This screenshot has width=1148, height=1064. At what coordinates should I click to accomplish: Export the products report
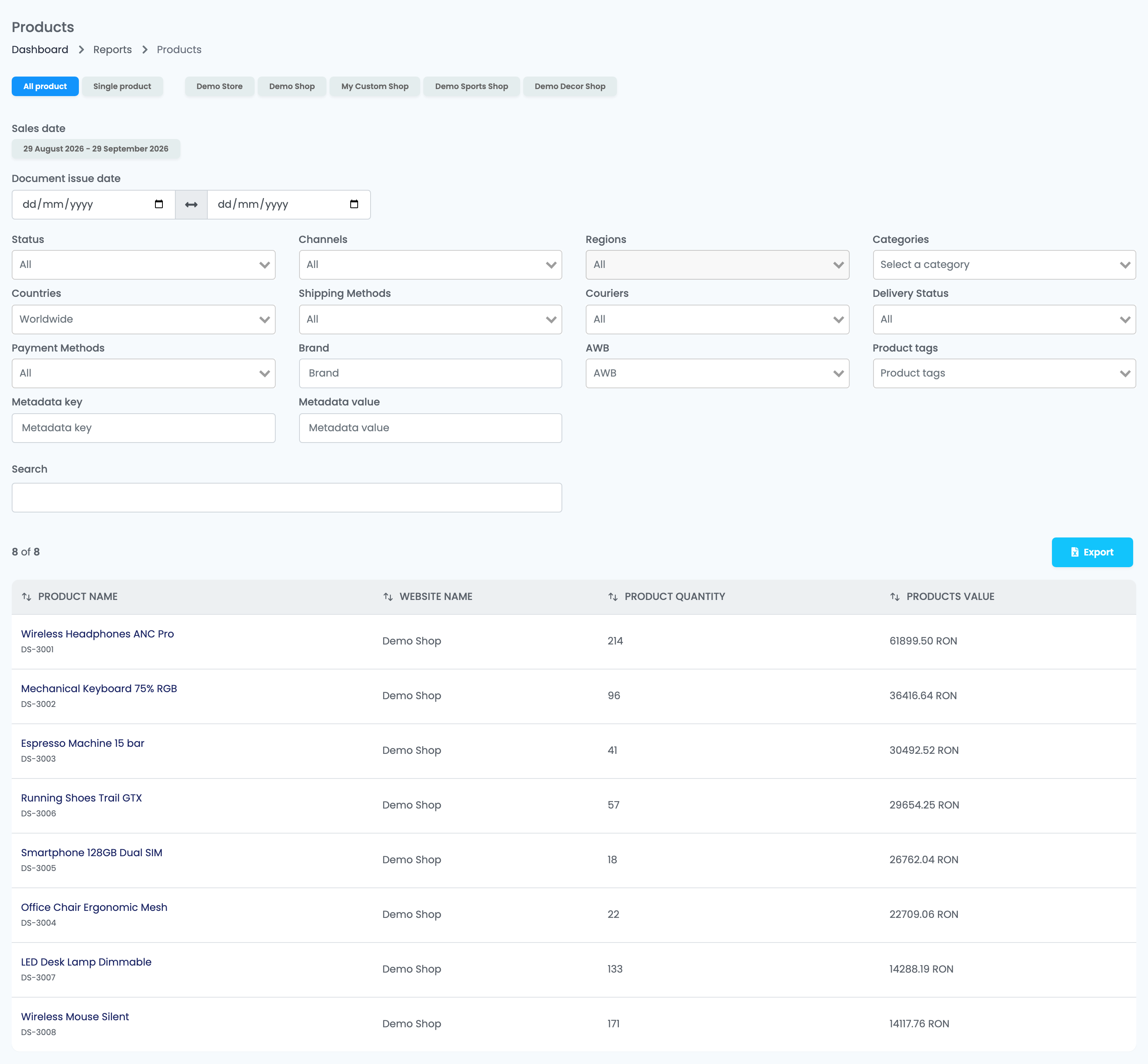pos(1092,552)
